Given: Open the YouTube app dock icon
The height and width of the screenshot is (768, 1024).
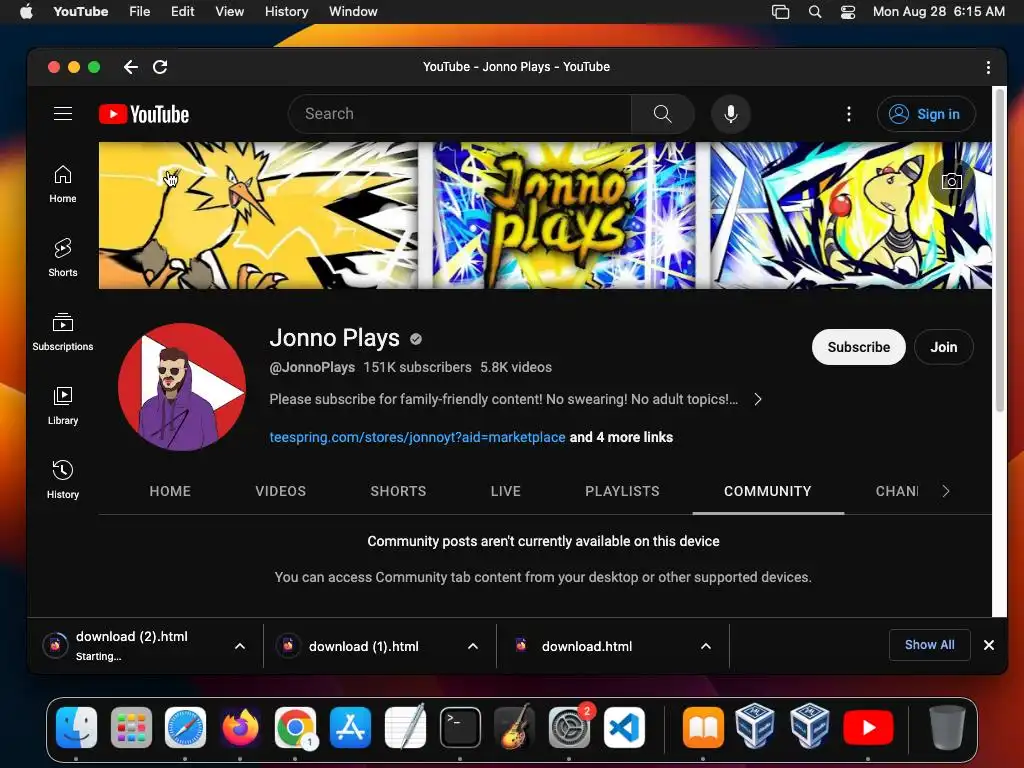Looking at the screenshot, I should (868, 727).
